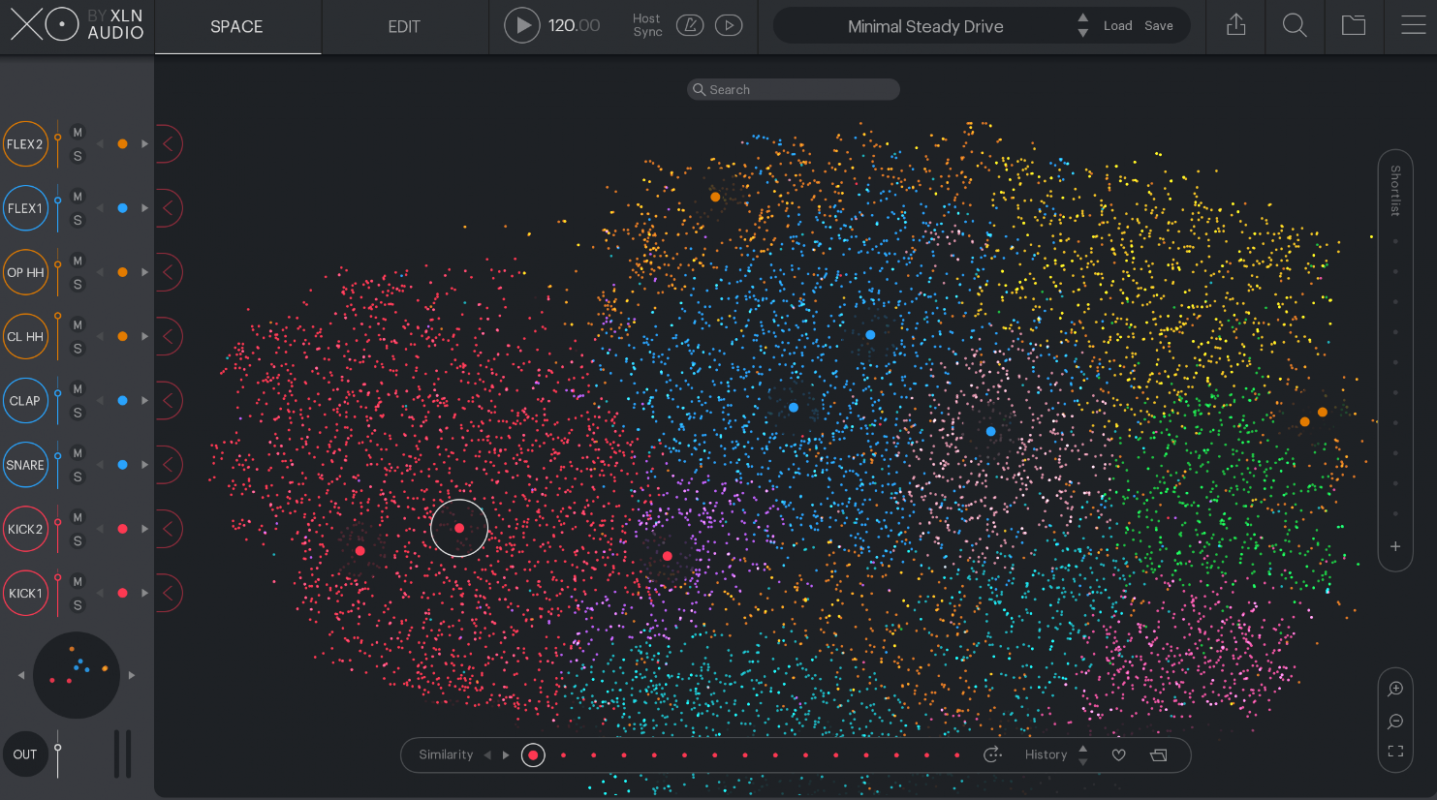The image size is (1437, 800).
Task: Open search via the top-right magnifier icon
Action: [1294, 26]
